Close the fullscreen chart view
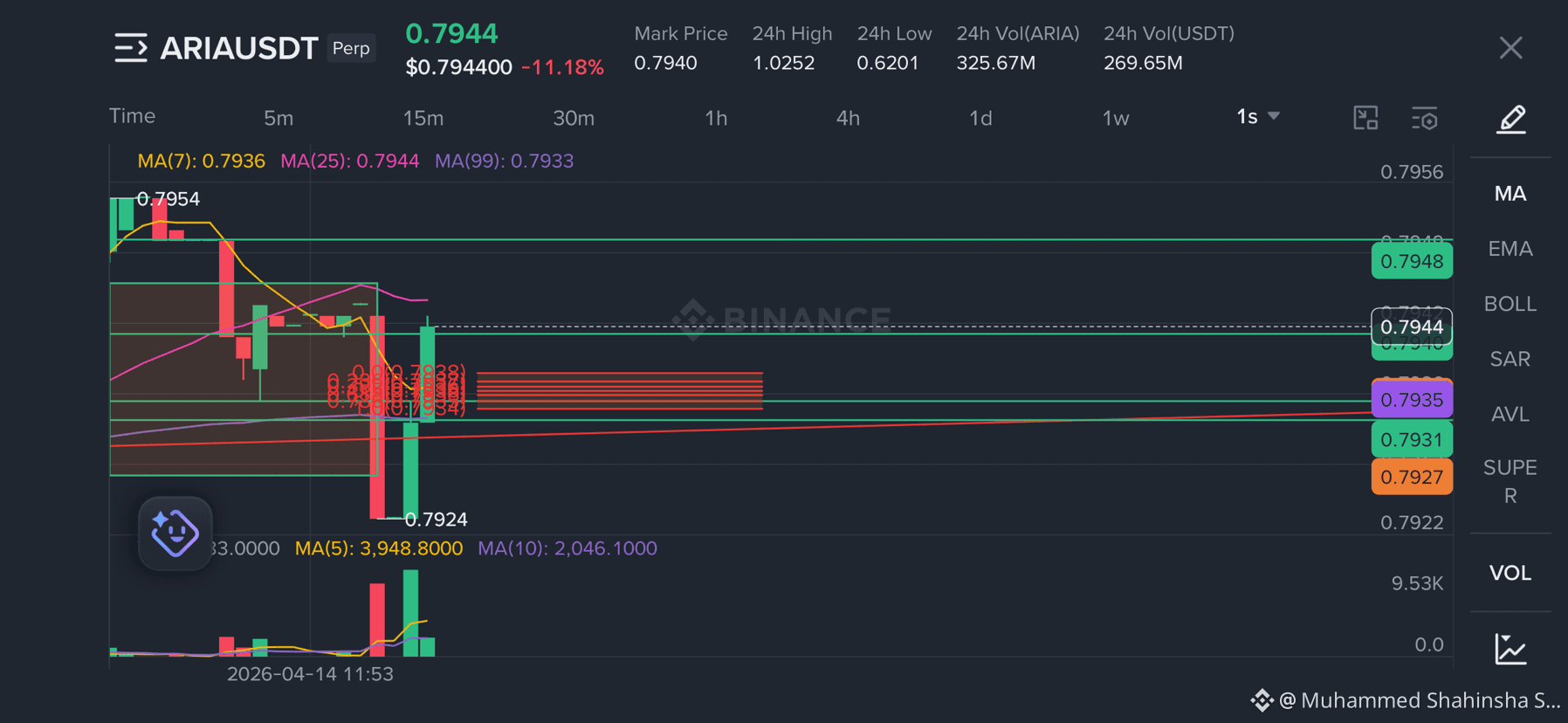 [x=1510, y=48]
